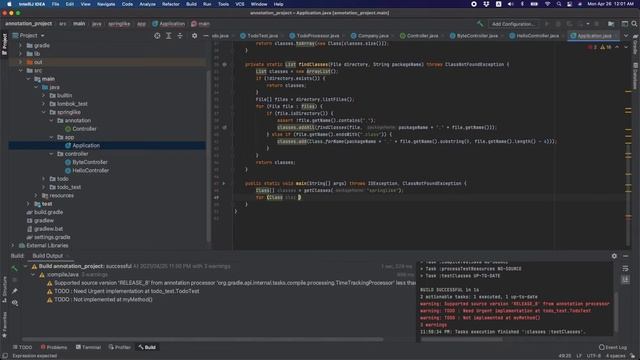Expand External Libraries node
The image size is (640, 360).
[13, 246]
